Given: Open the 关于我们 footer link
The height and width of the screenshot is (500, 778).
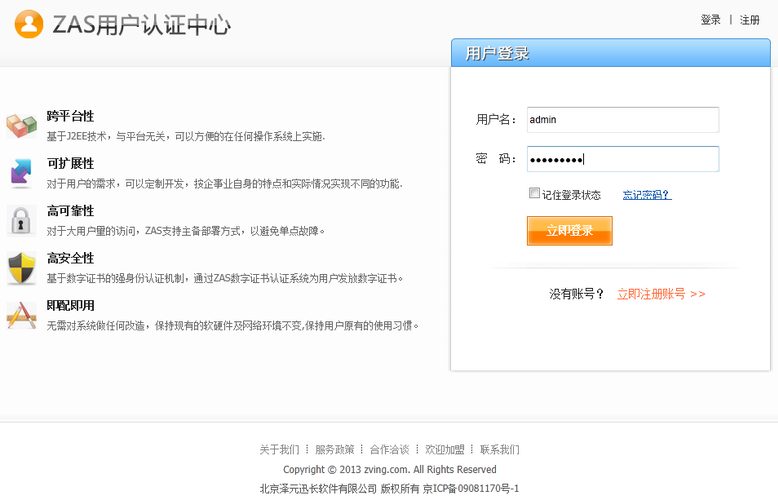Looking at the screenshot, I should tap(279, 449).
